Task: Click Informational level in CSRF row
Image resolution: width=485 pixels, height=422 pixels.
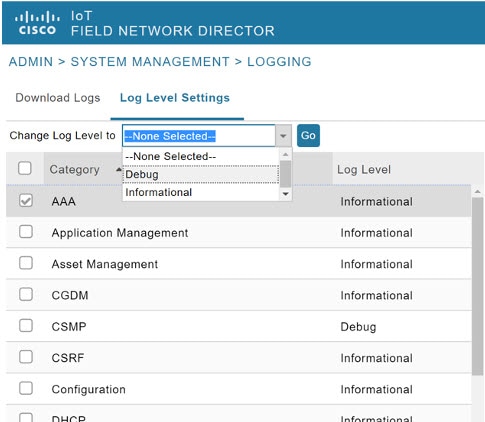Action: (x=377, y=358)
